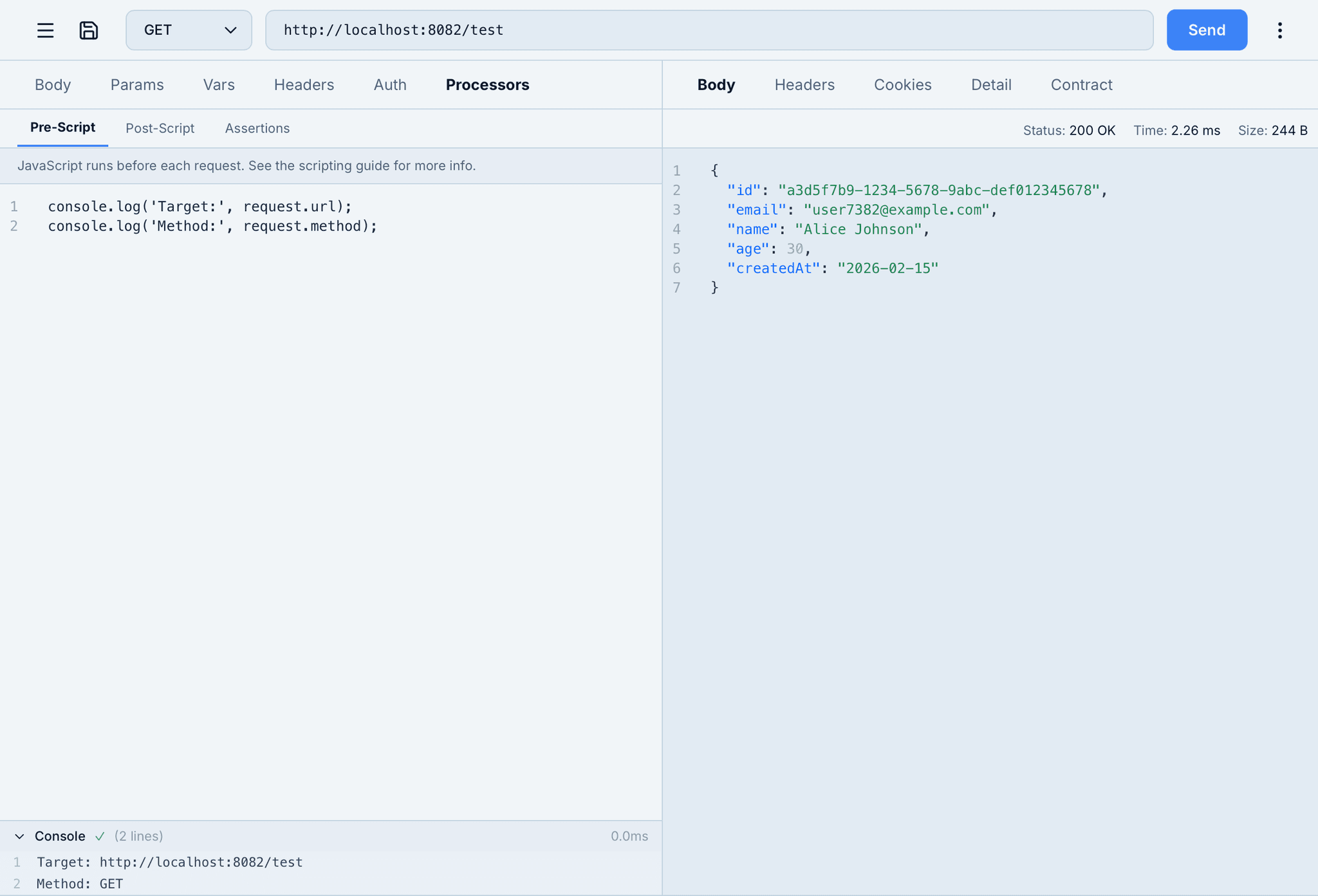Open the hamburger sidebar menu
This screenshot has width=1318, height=896.
[x=45, y=30]
